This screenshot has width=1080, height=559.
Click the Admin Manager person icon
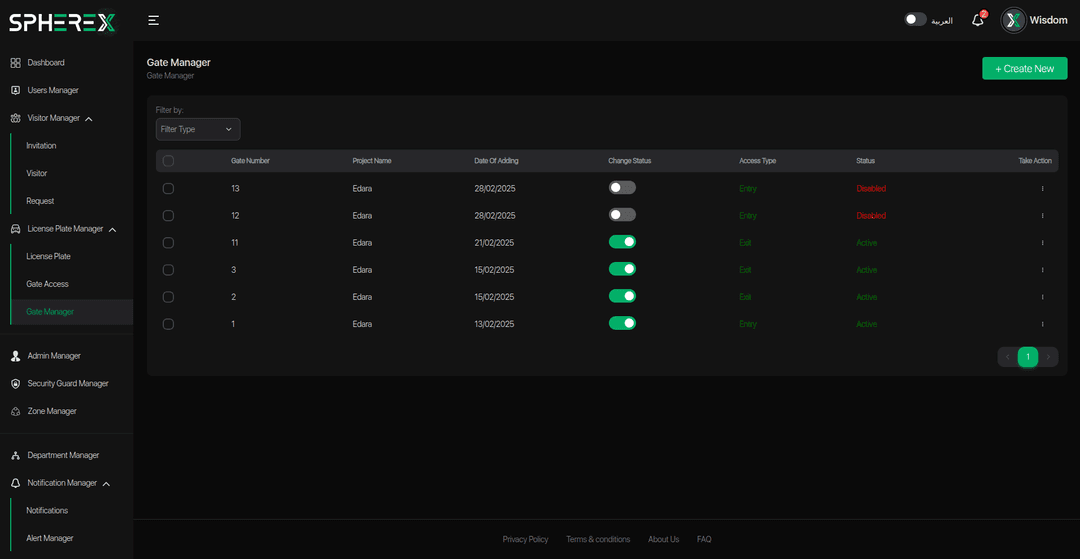15,356
